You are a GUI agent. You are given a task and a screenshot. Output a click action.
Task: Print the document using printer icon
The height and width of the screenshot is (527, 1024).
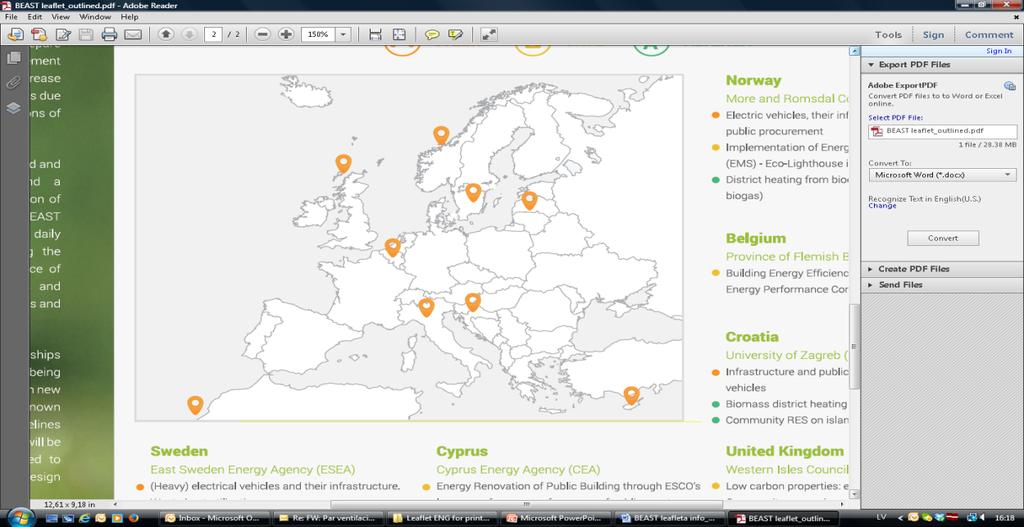point(109,35)
